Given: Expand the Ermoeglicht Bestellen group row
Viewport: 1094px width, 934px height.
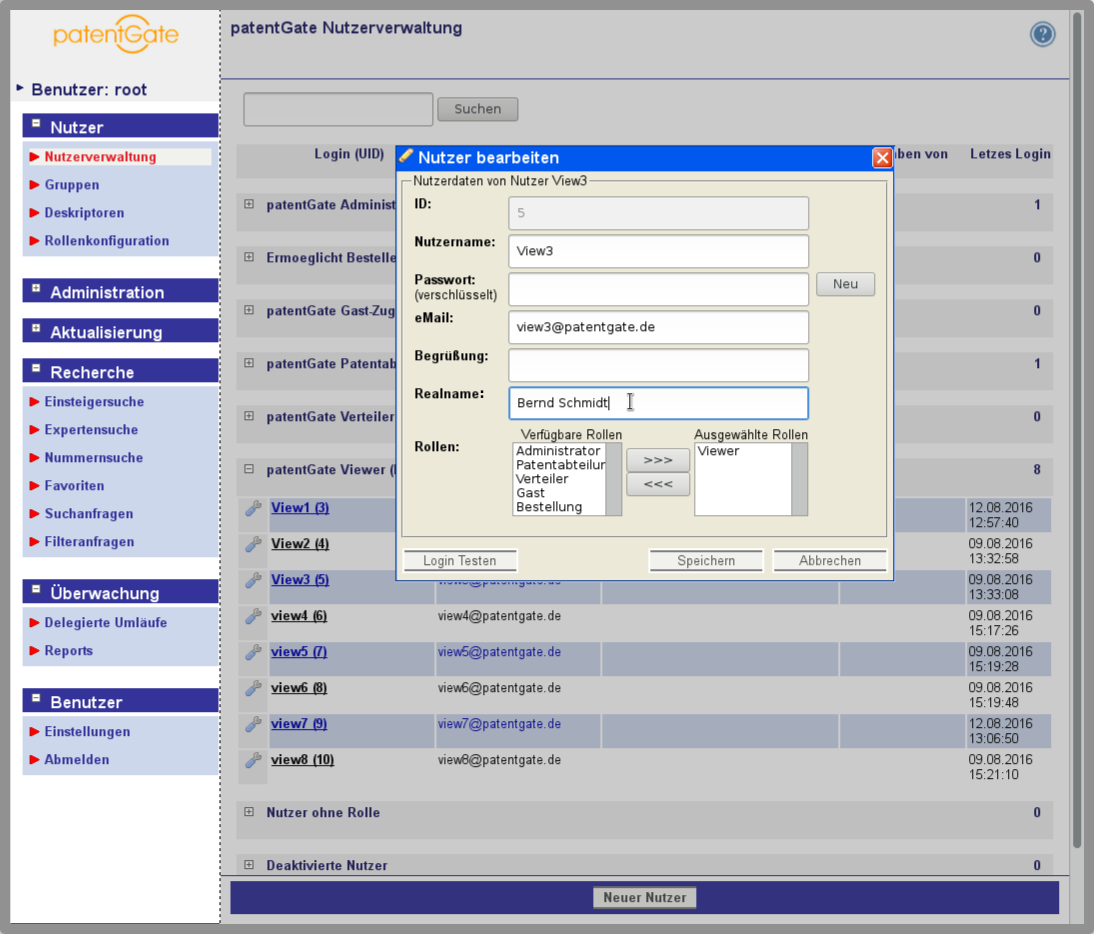Looking at the screenshot, I should [249, 257].
